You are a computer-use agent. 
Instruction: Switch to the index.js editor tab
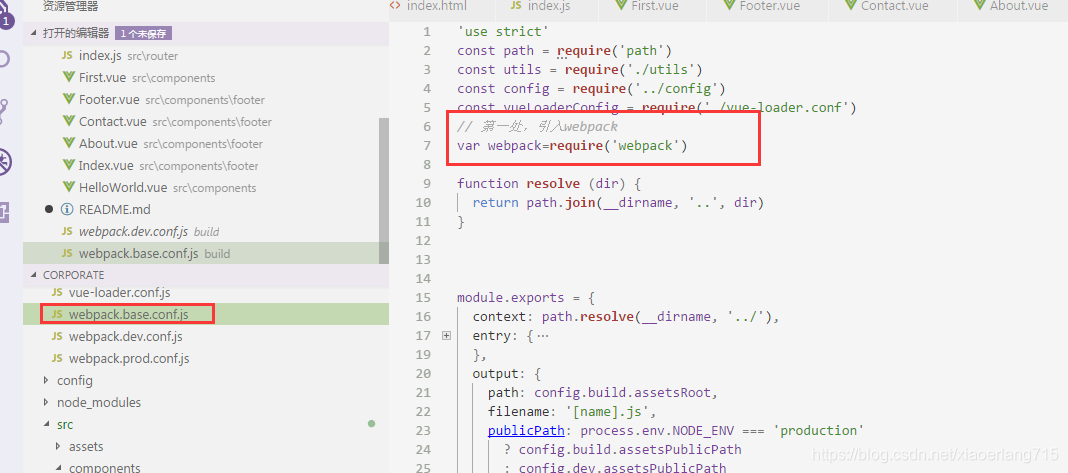click(x=541, y=6)
